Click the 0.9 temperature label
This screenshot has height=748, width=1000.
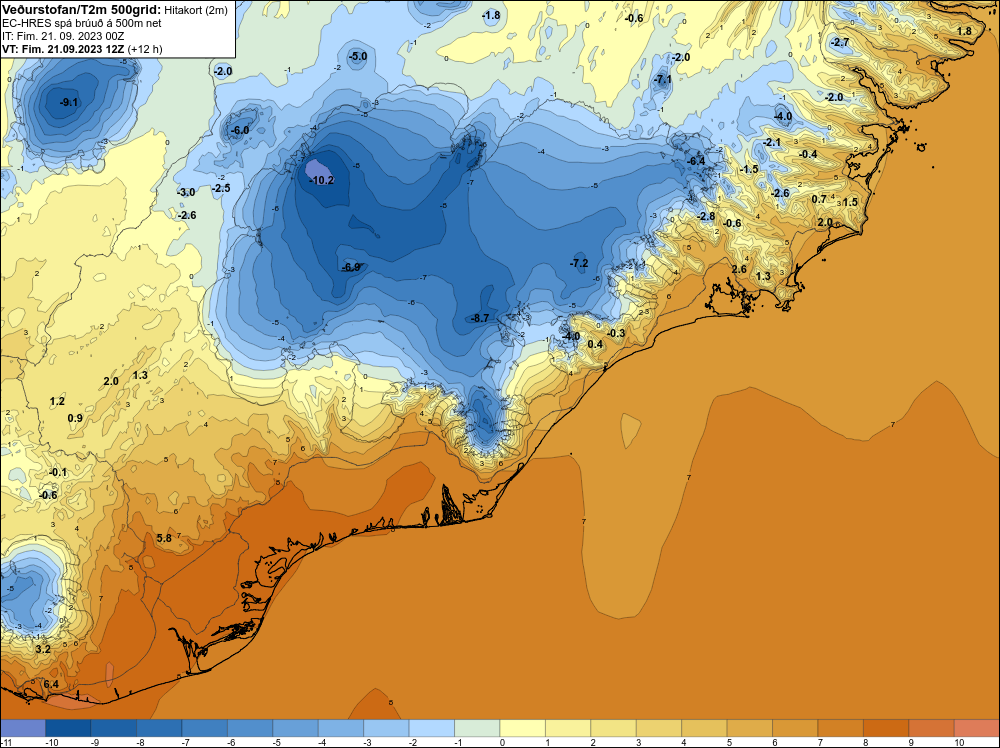(75, 418)
